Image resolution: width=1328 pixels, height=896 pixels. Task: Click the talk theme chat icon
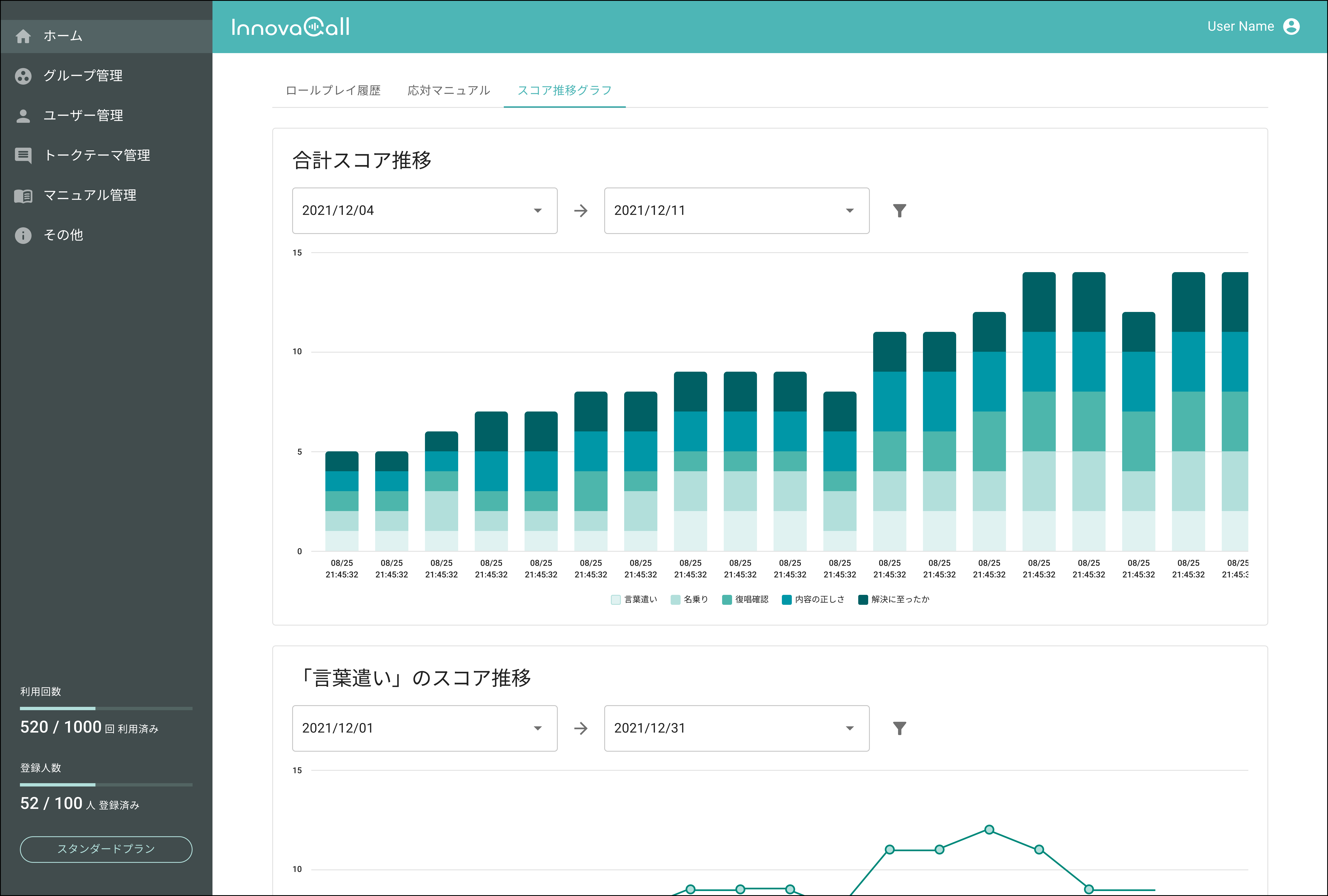coord(23,156)
